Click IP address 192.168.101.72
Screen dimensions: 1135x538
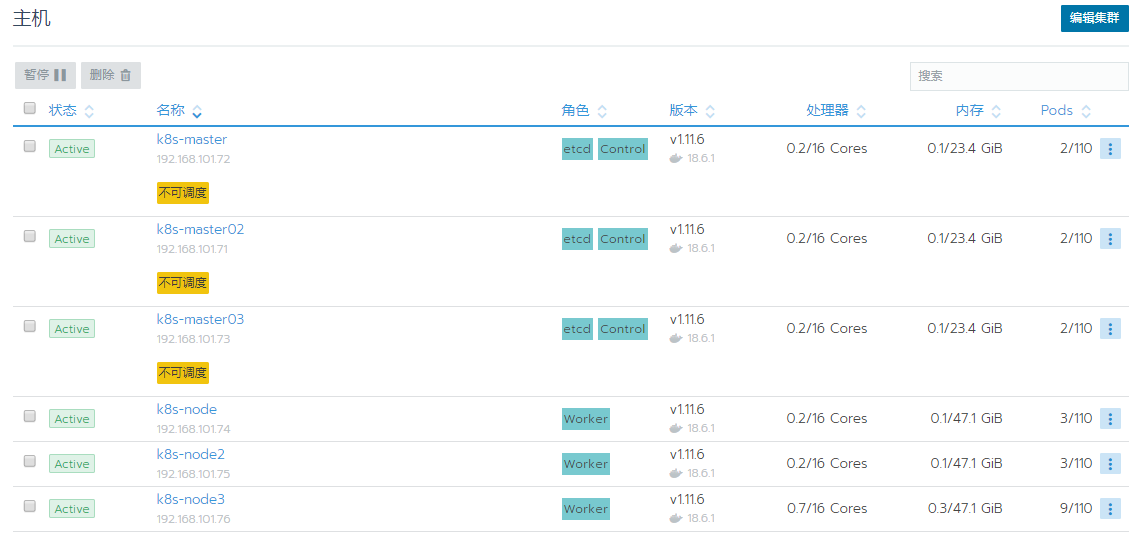193,159
